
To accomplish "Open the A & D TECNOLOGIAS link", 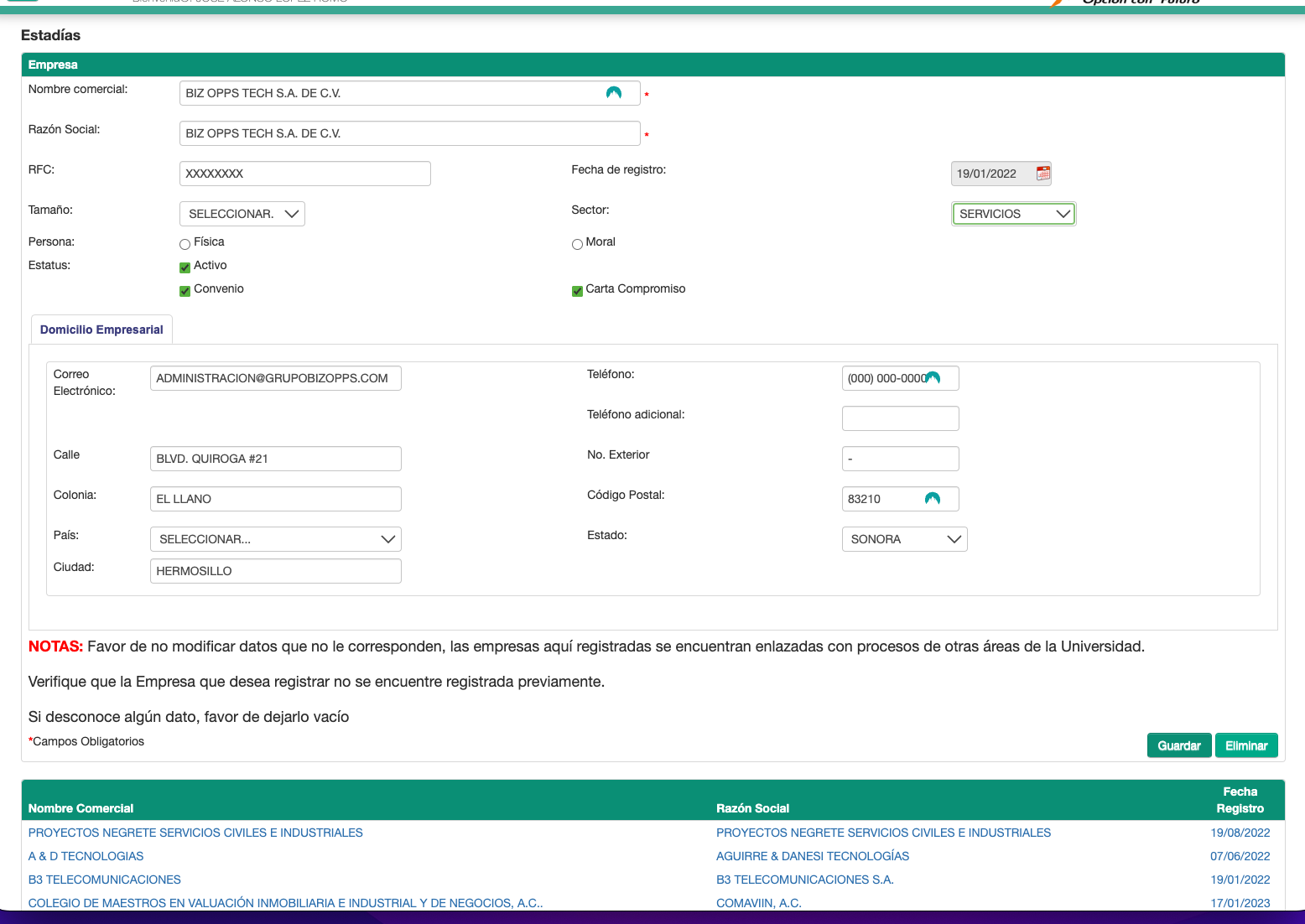I will (86, 856).
